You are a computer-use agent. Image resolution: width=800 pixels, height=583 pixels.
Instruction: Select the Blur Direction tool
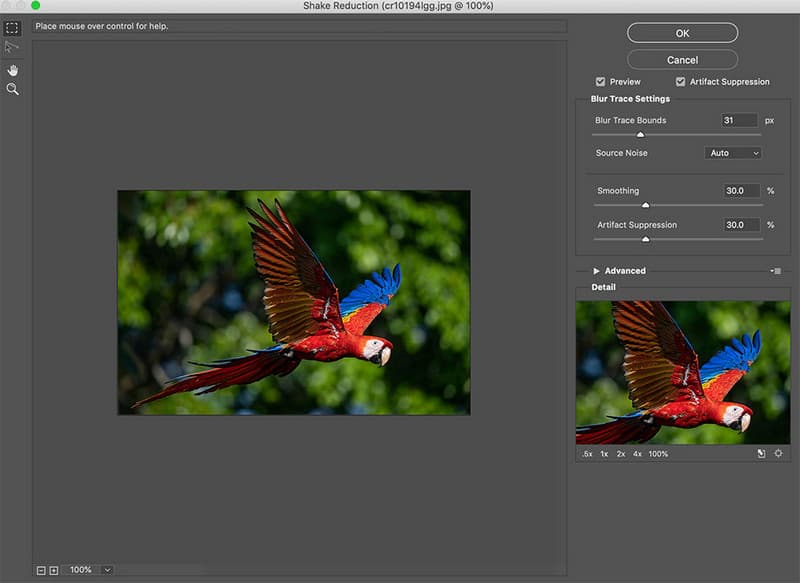[13, 47]
